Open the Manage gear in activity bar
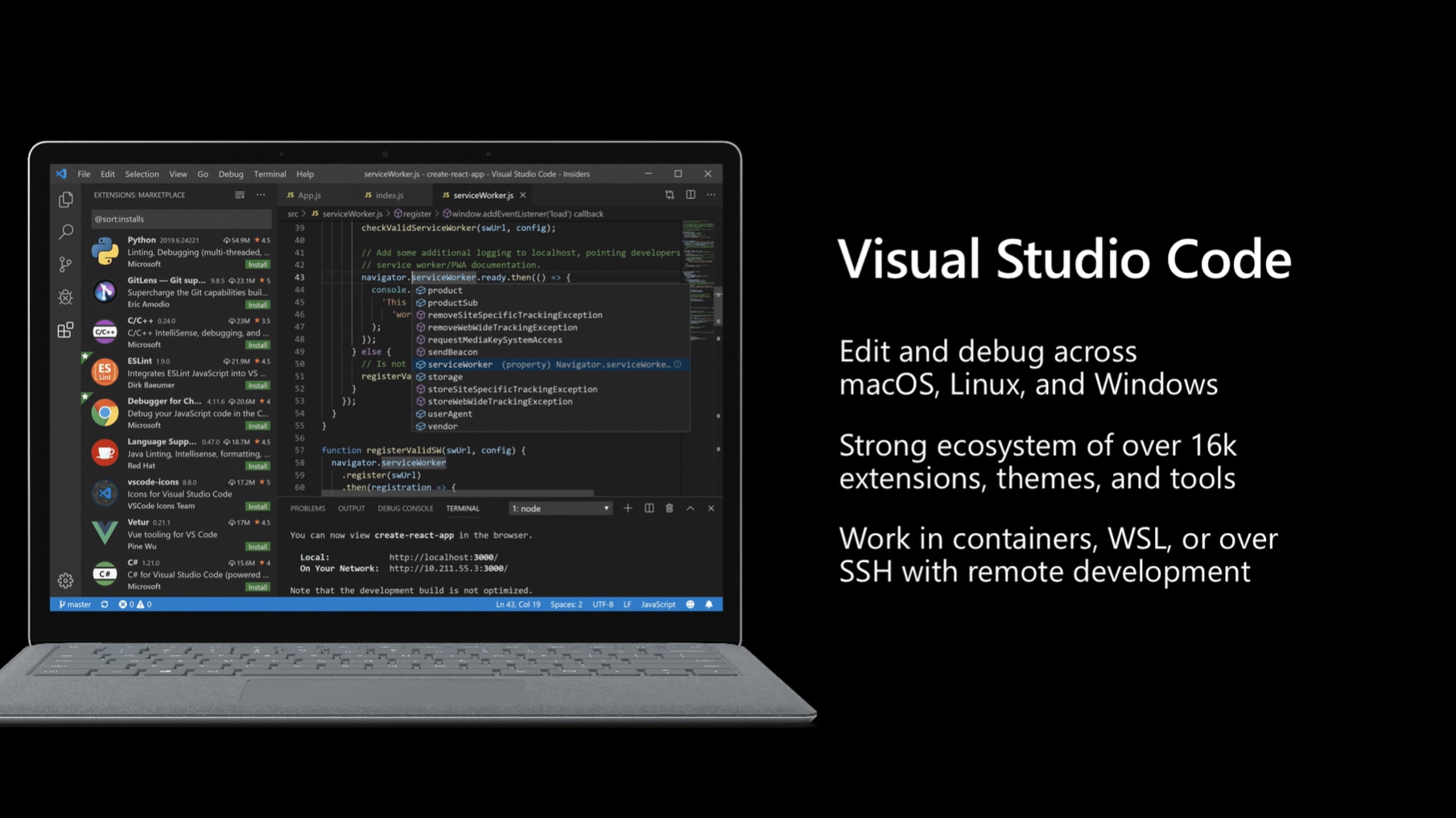Screen dimensions: 1456x818 pos(66,580)
